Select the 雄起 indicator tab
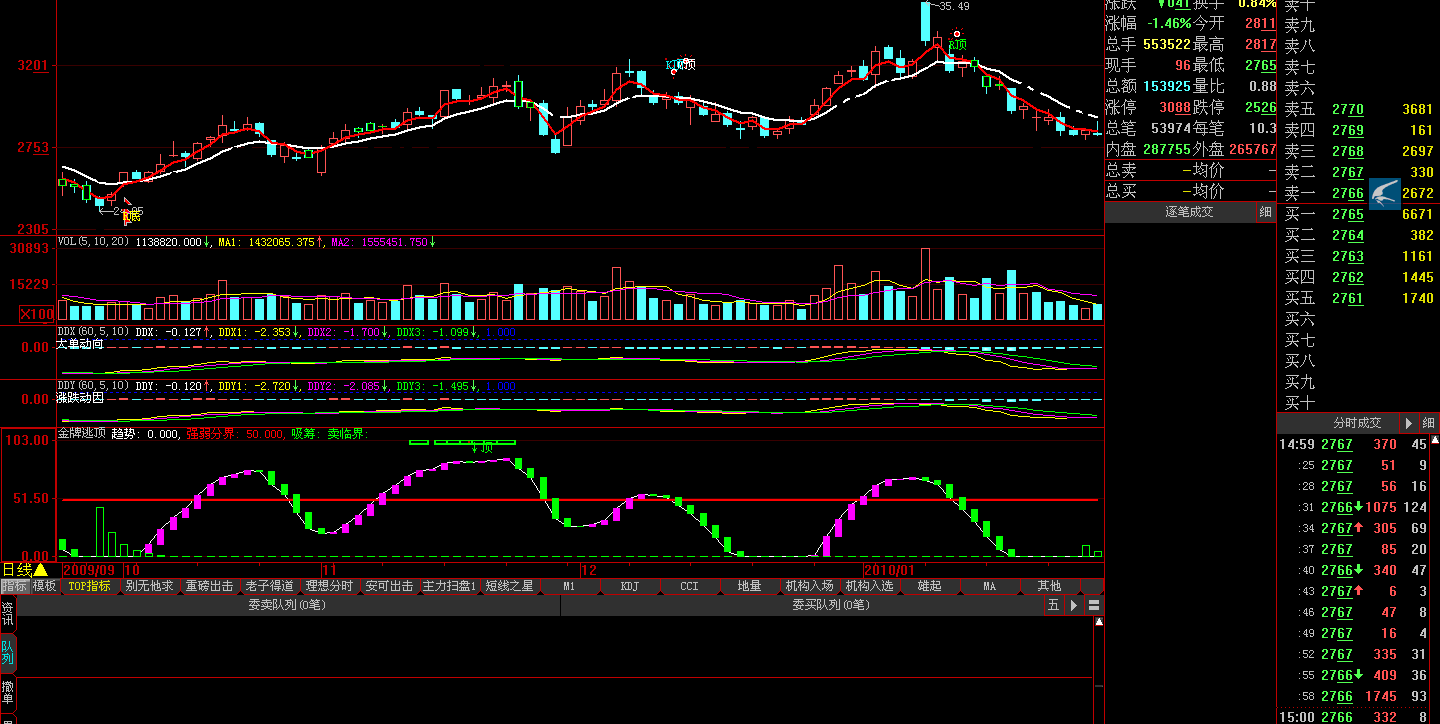The height and width of the screenshot is (724, 1440). [x=930, y=586]
